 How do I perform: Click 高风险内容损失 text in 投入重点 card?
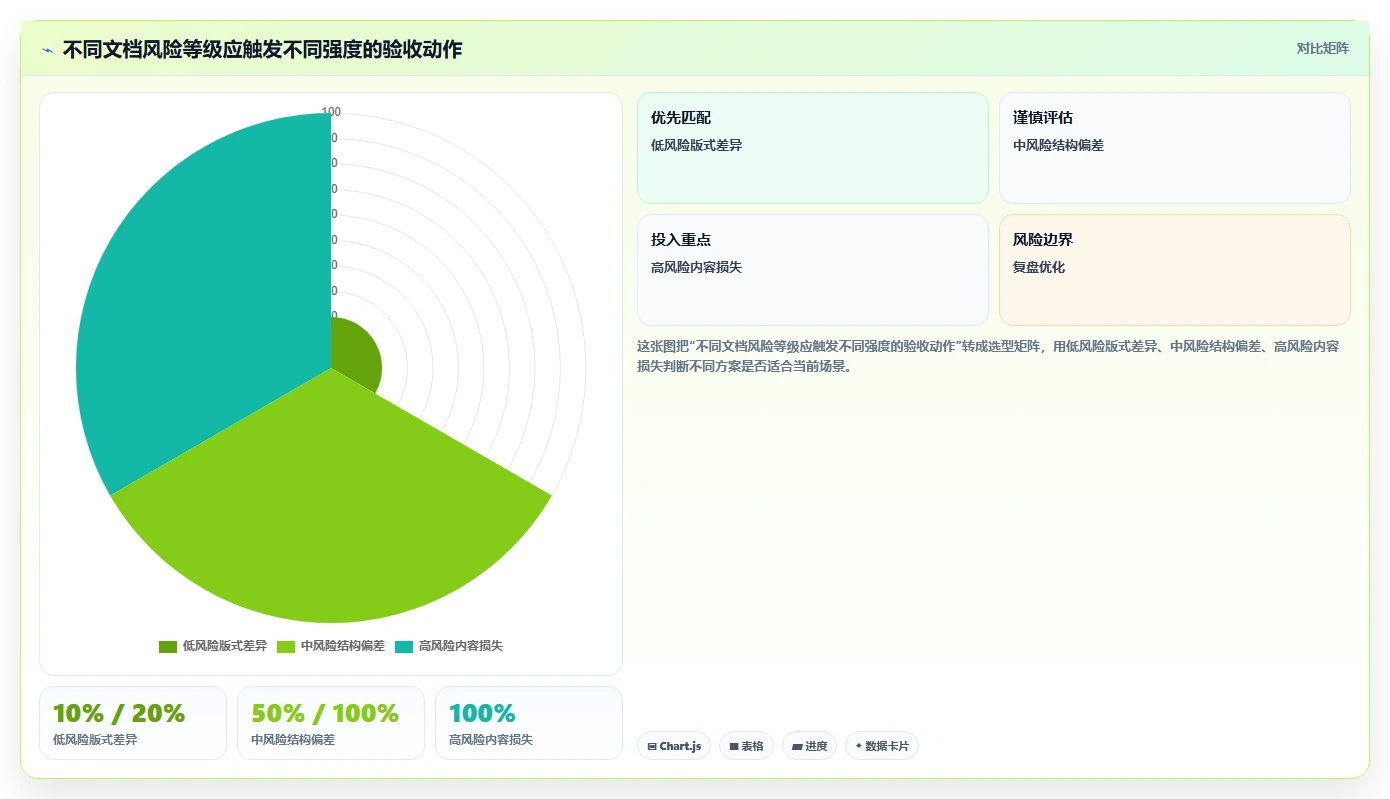tap(697, 267)
